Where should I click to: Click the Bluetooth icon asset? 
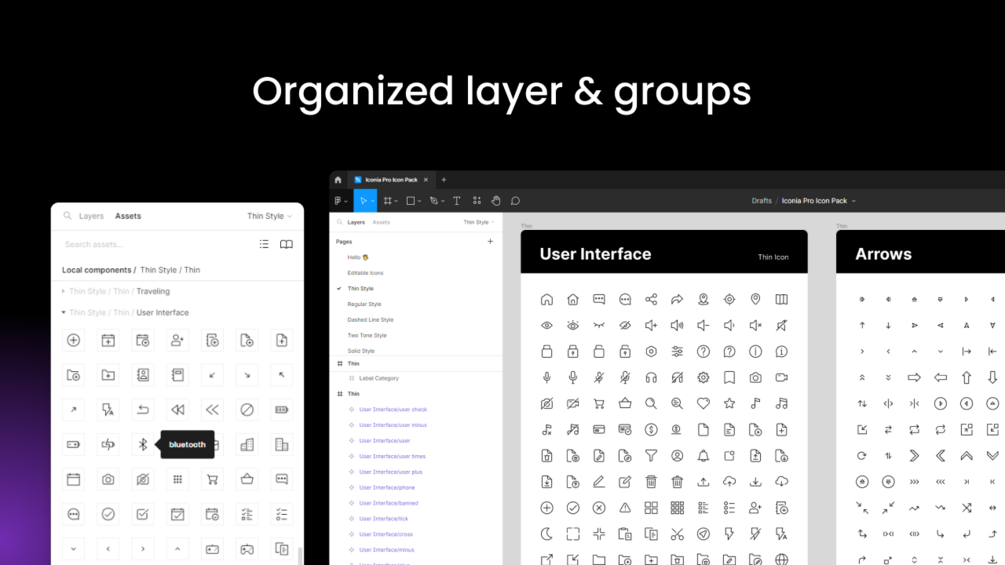point(143,444)
